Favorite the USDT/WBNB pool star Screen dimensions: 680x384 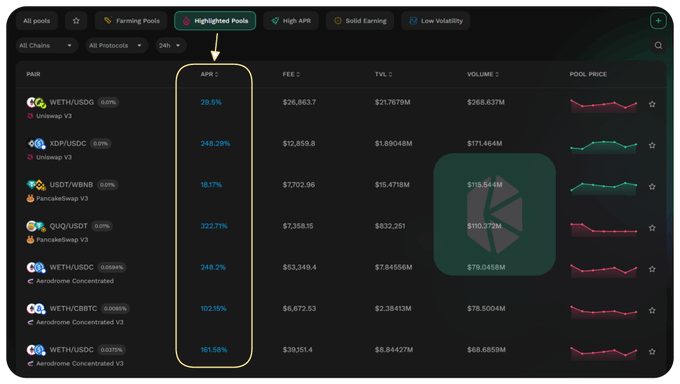(652, 187)
